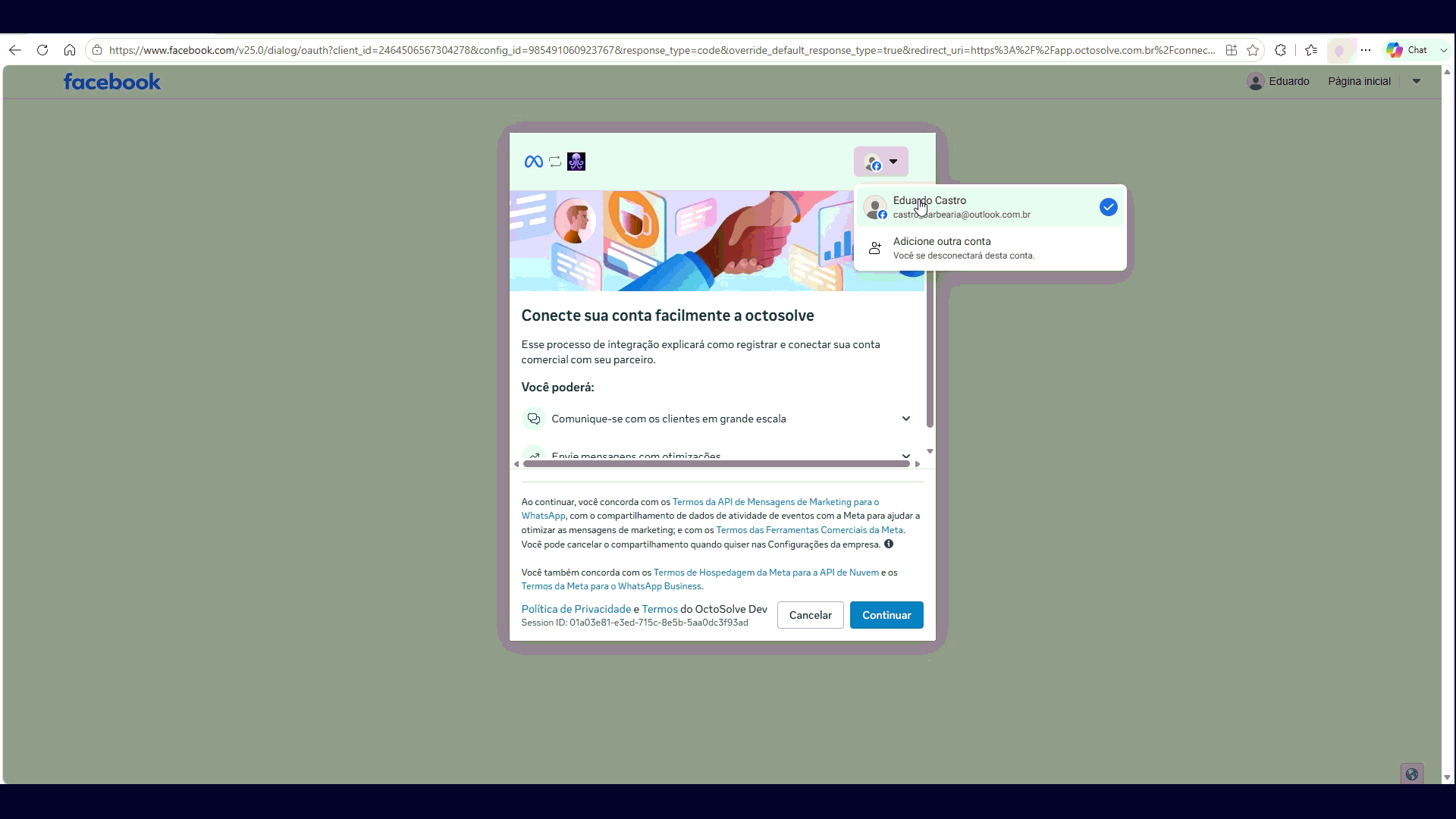Go to Página inicial
The height and width of the screenshot is (819, 1456).
(1359, 81)
